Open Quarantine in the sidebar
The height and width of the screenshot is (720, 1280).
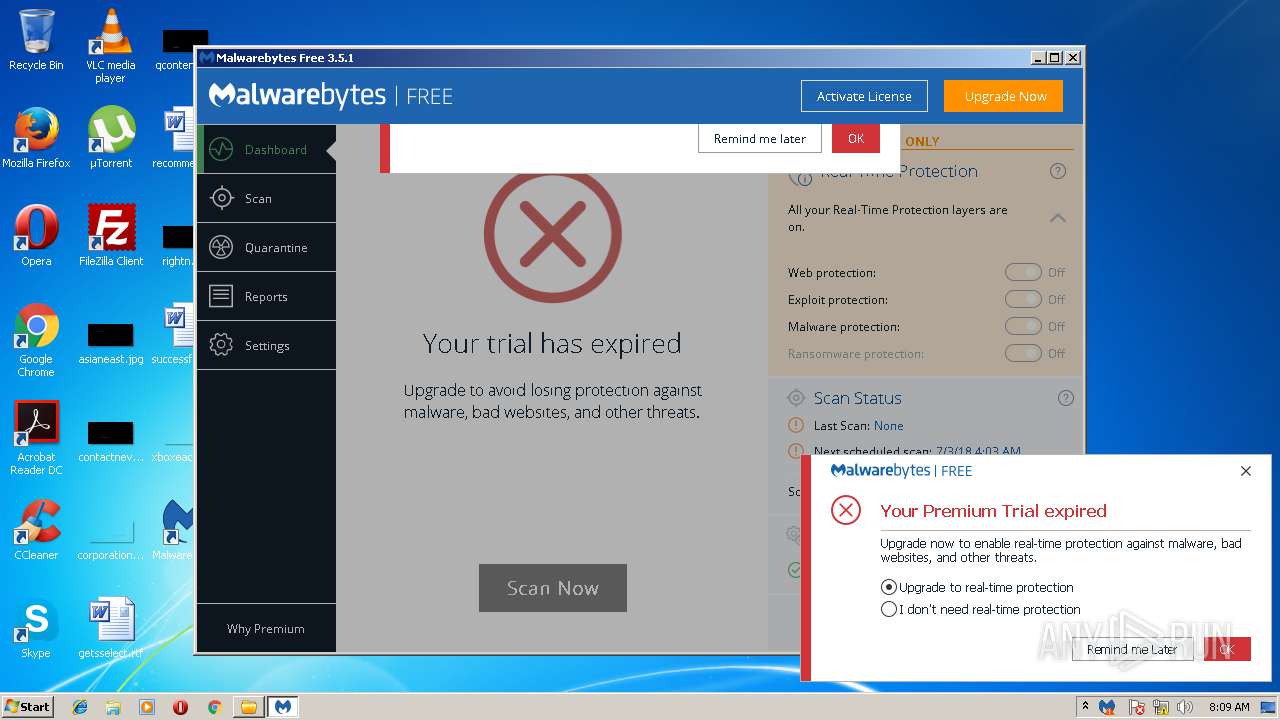coord(266,247)
